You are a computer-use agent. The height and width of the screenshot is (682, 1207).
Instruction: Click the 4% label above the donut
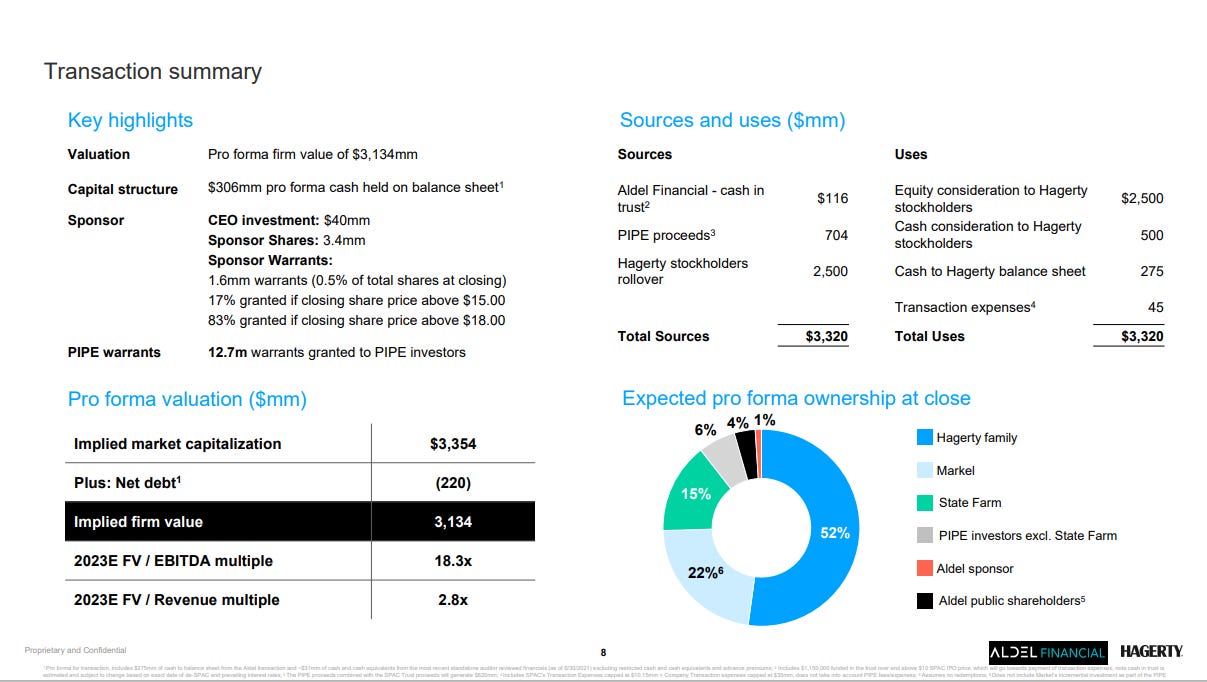coord(737,422)
